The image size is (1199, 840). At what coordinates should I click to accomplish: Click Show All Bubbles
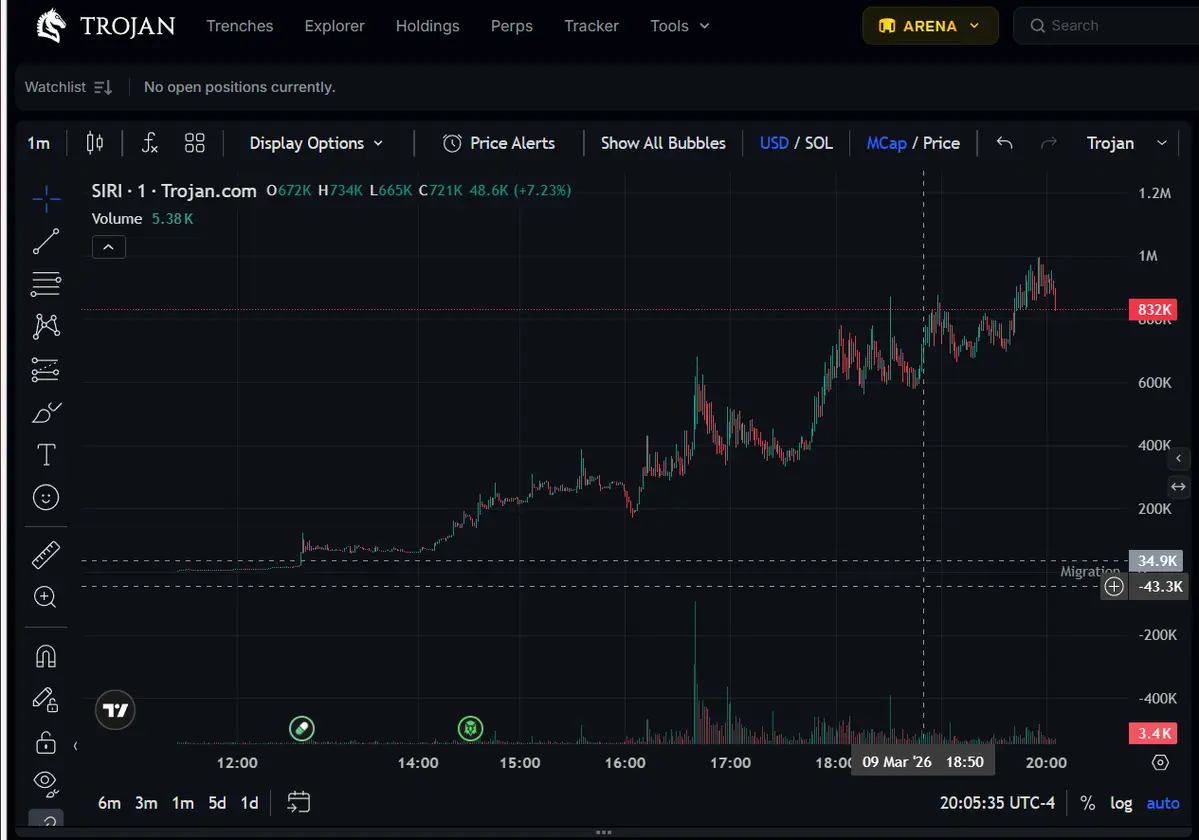[663, 143]
